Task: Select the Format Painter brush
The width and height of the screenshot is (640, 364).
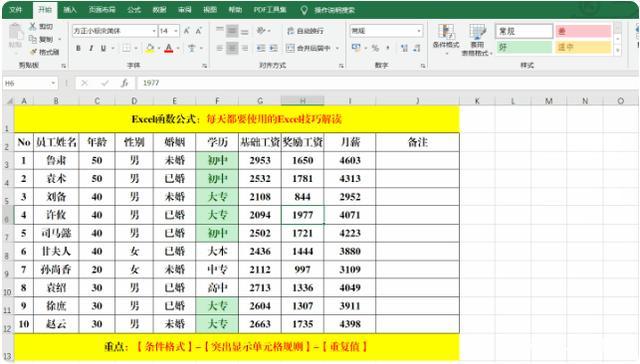Action: tap(33, 52)
